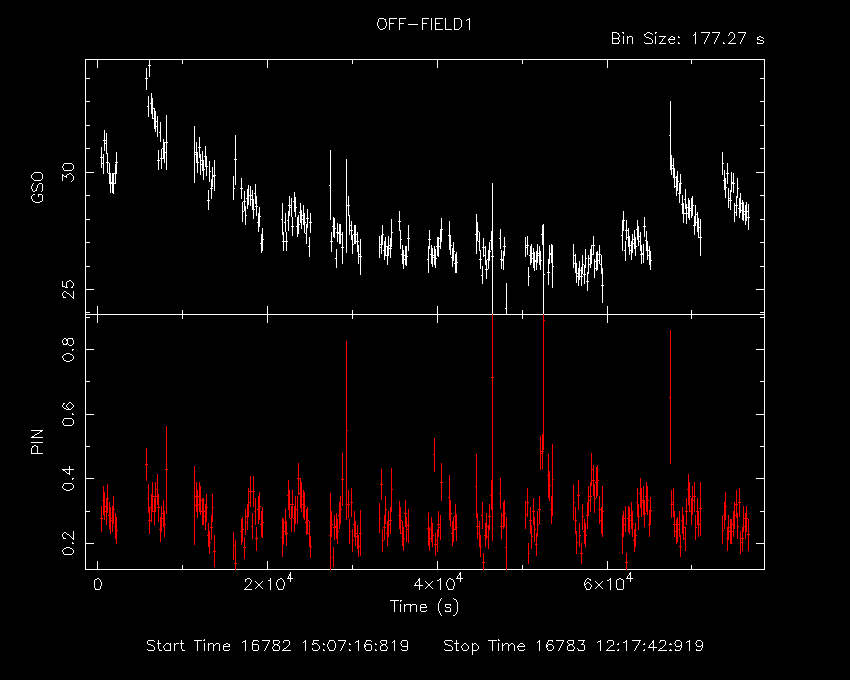Click the x-axis tick label 2×10^4
The height and width of the screenshot is (680, 850).
click(x=268, y=583)
